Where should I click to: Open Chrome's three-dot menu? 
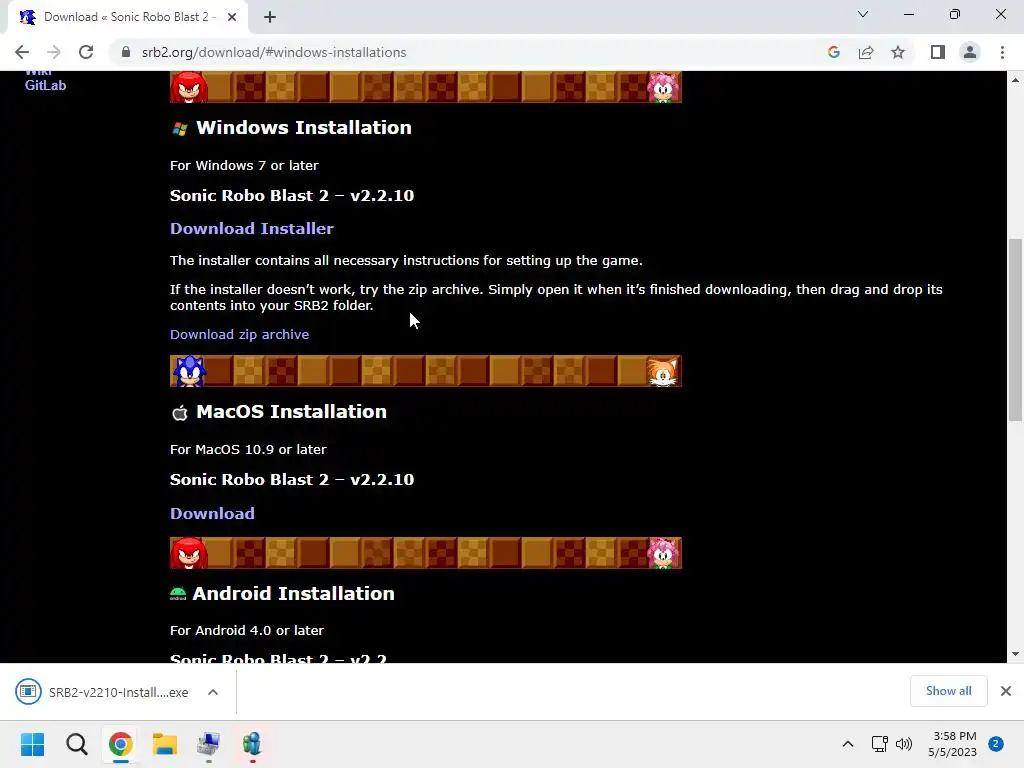(1002, 52)
